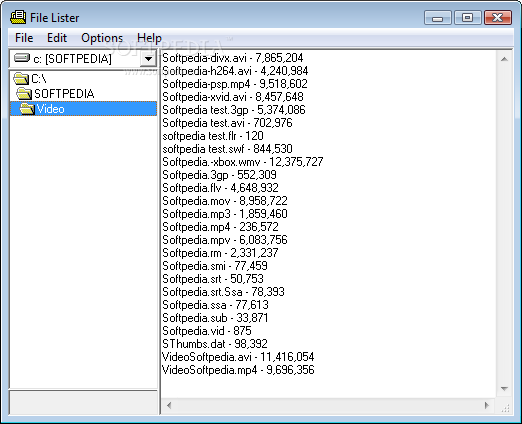Click the vertical scrollbar down arrow
Screen dimensions: 522x424
[504, 389]
